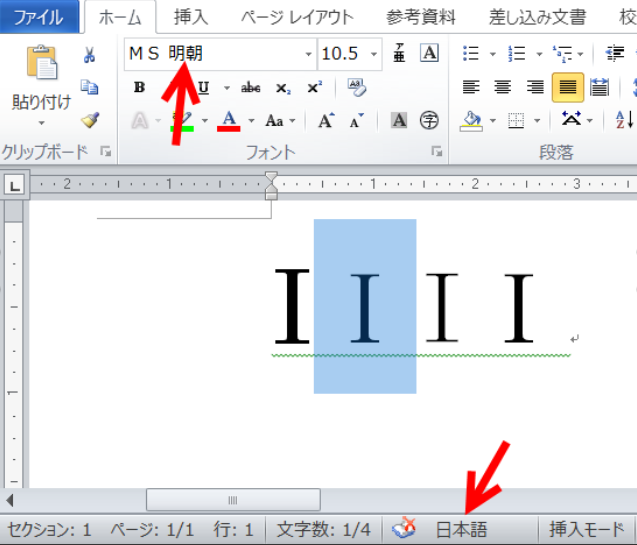Toggle justify paragraph alignment
This screenshot has height=545, width=637.
click(x=568, y=88)
